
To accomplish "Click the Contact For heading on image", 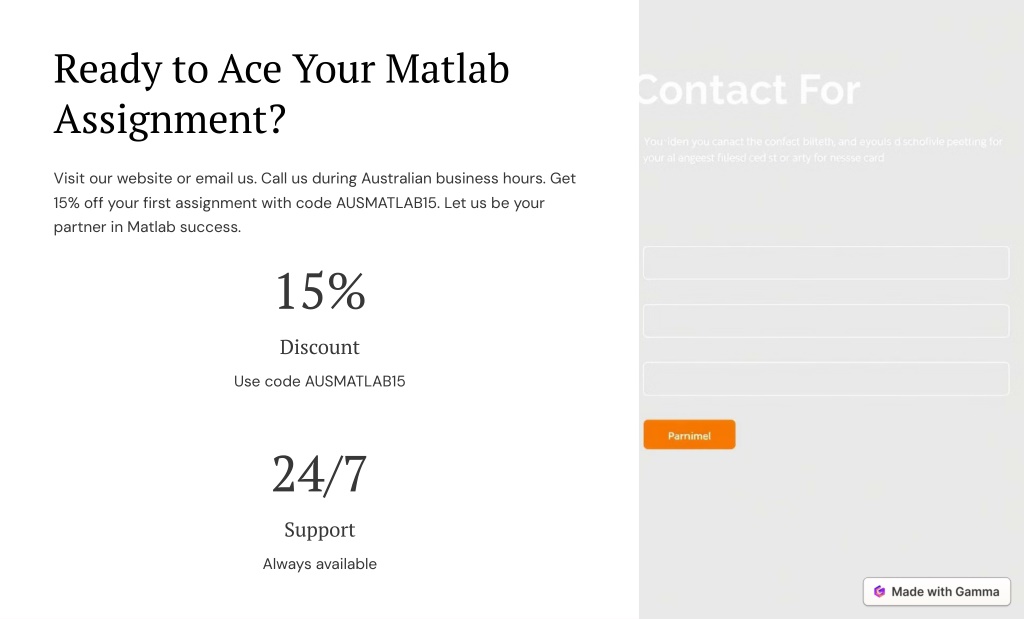I will pyautogui.click(x=750, y=89).
